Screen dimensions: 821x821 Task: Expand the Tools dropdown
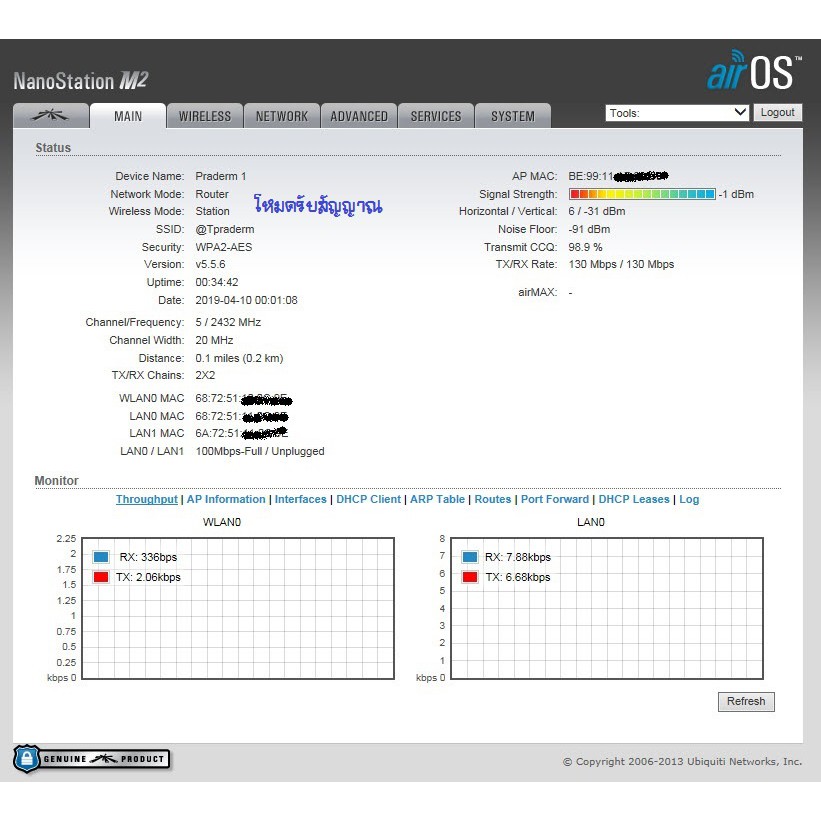pos(676,113)
